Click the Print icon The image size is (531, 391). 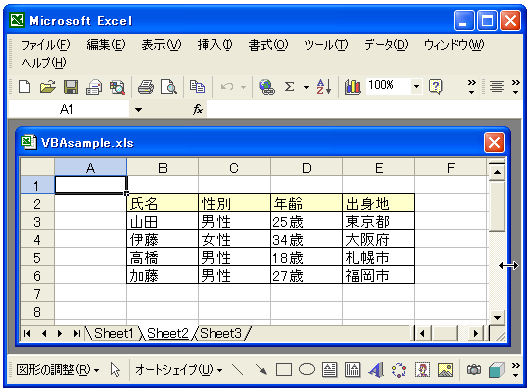(146, 87)
